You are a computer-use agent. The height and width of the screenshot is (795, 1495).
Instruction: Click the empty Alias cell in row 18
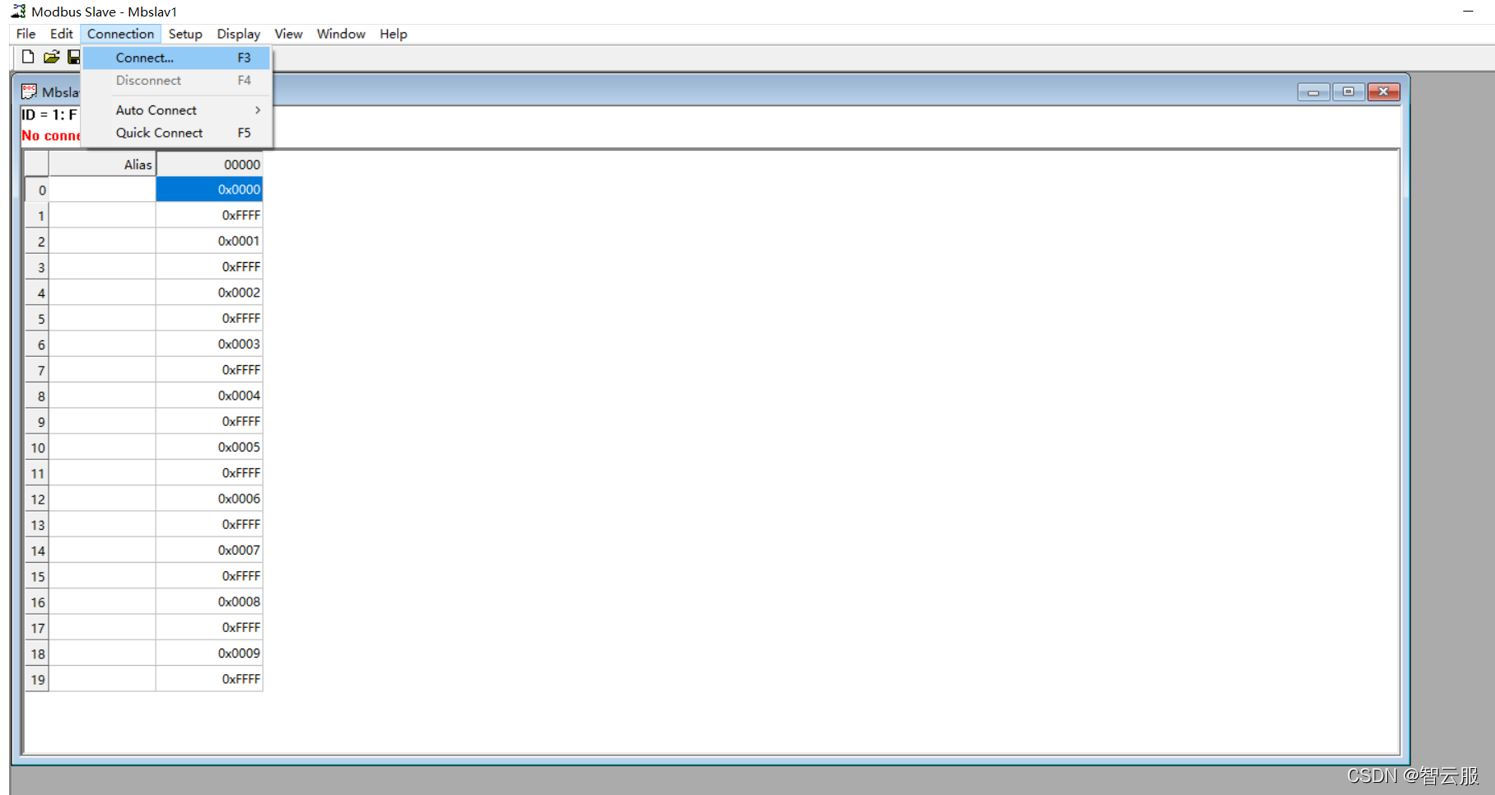point(102,653)
